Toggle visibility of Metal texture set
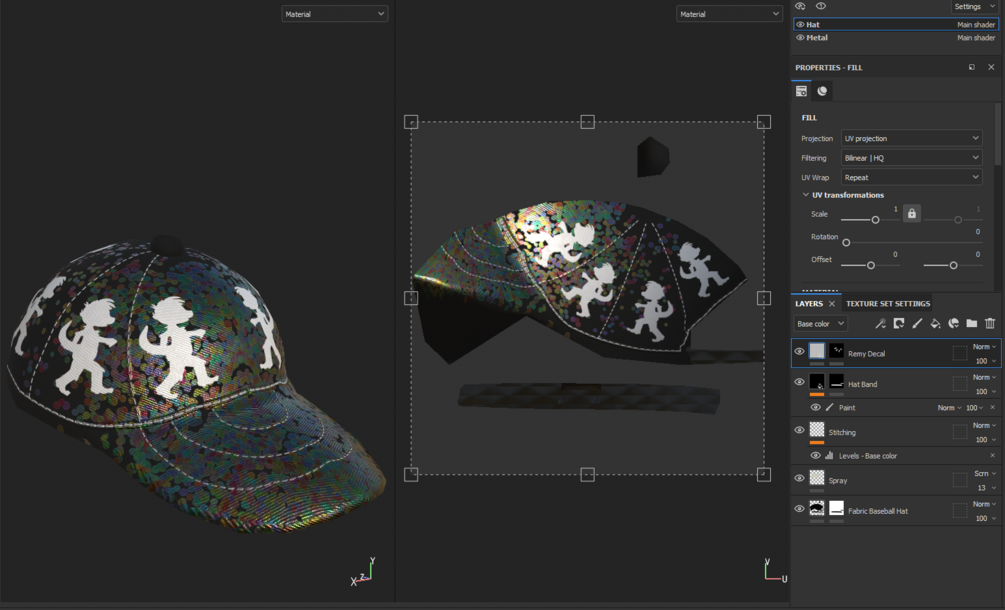 (800, 38)
